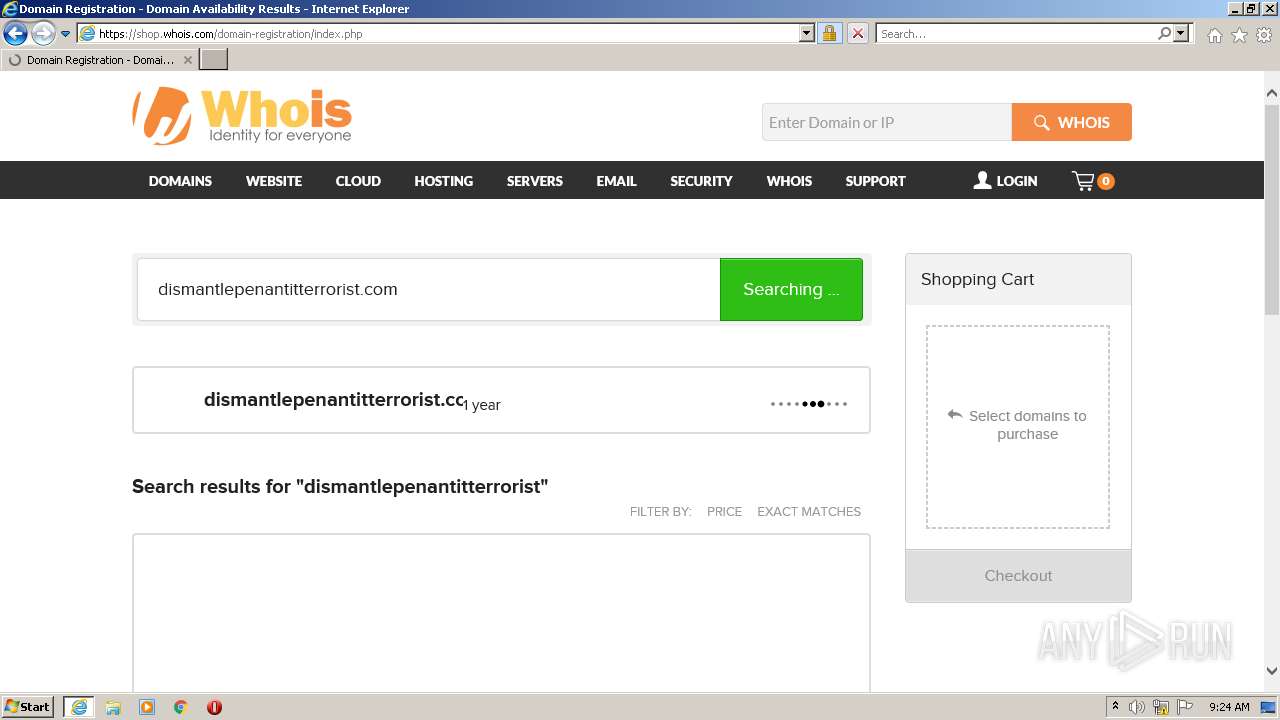Go back with the browser Back arrow
This screenshot has height=720, width=1280.
tap(15, 34)
